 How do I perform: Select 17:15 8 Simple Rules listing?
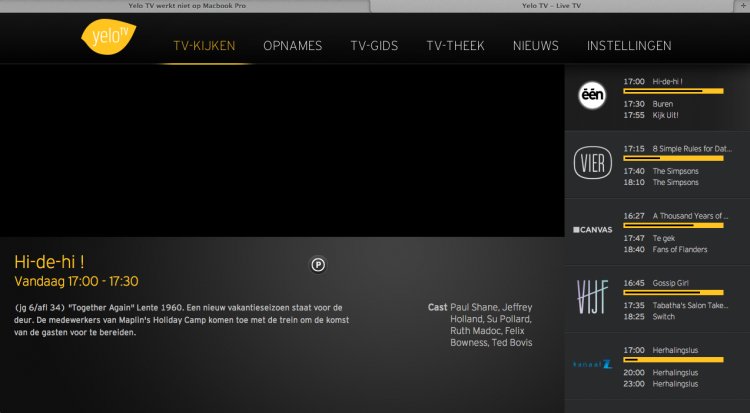pyautogui.click(x=677, y=149)
